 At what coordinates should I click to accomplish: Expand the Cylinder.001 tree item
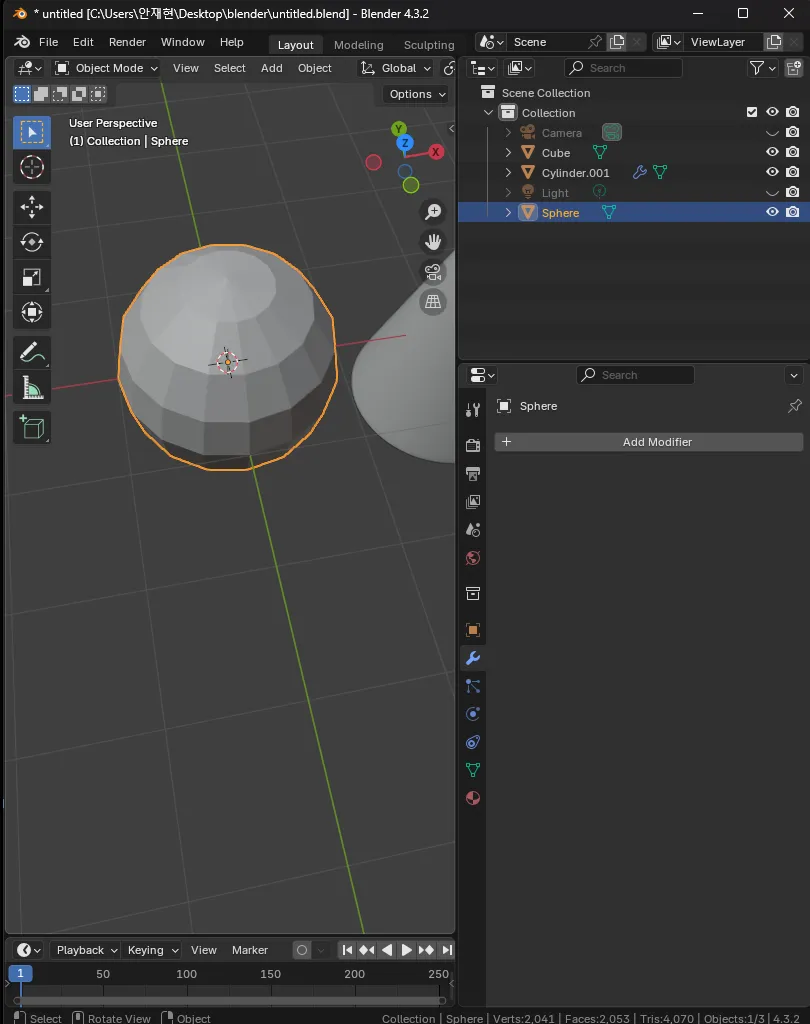(508, 172)
